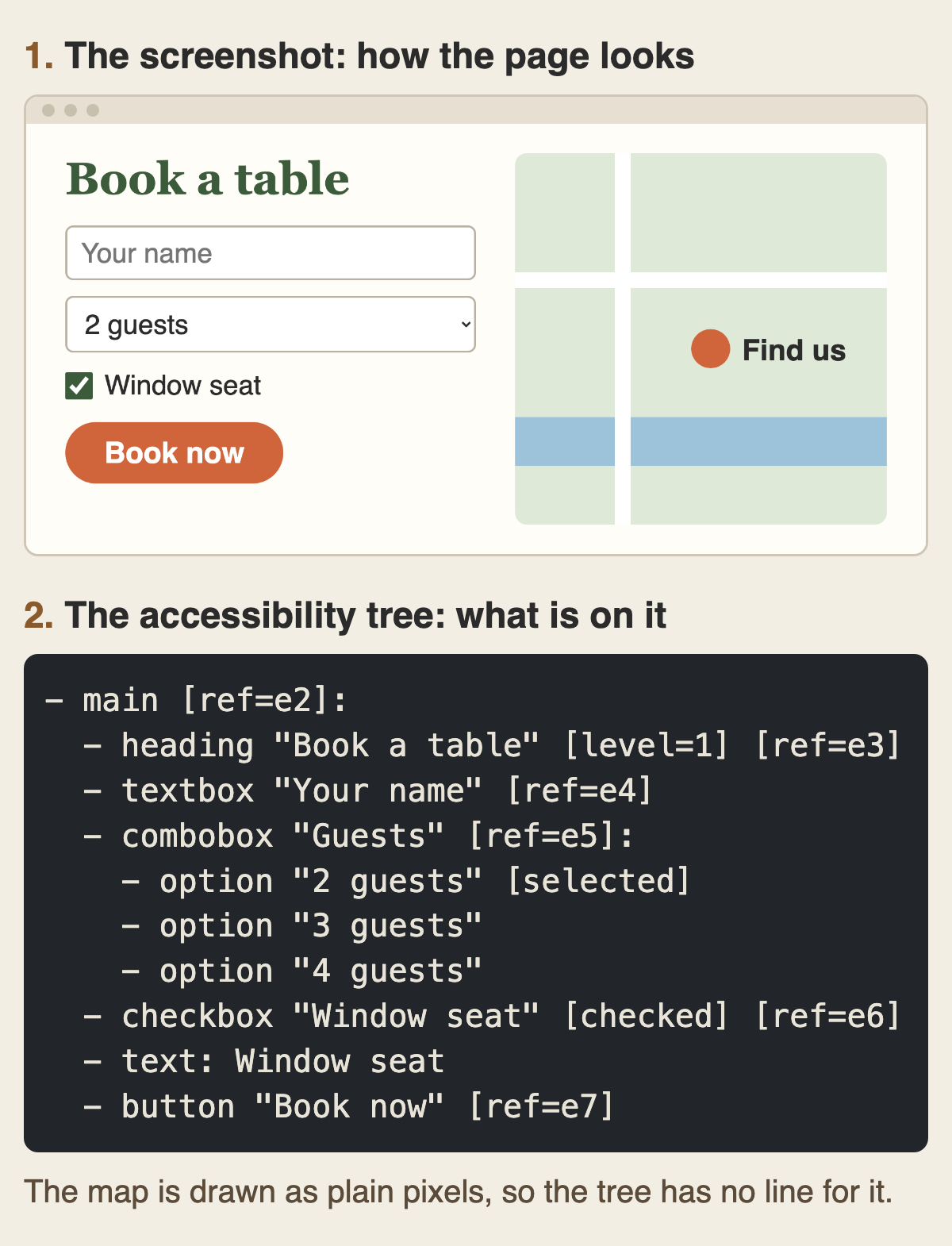Click the "text: Window seat" tree line
The width and height of the screenshot is (952, 1246).
click(263, 1062)
